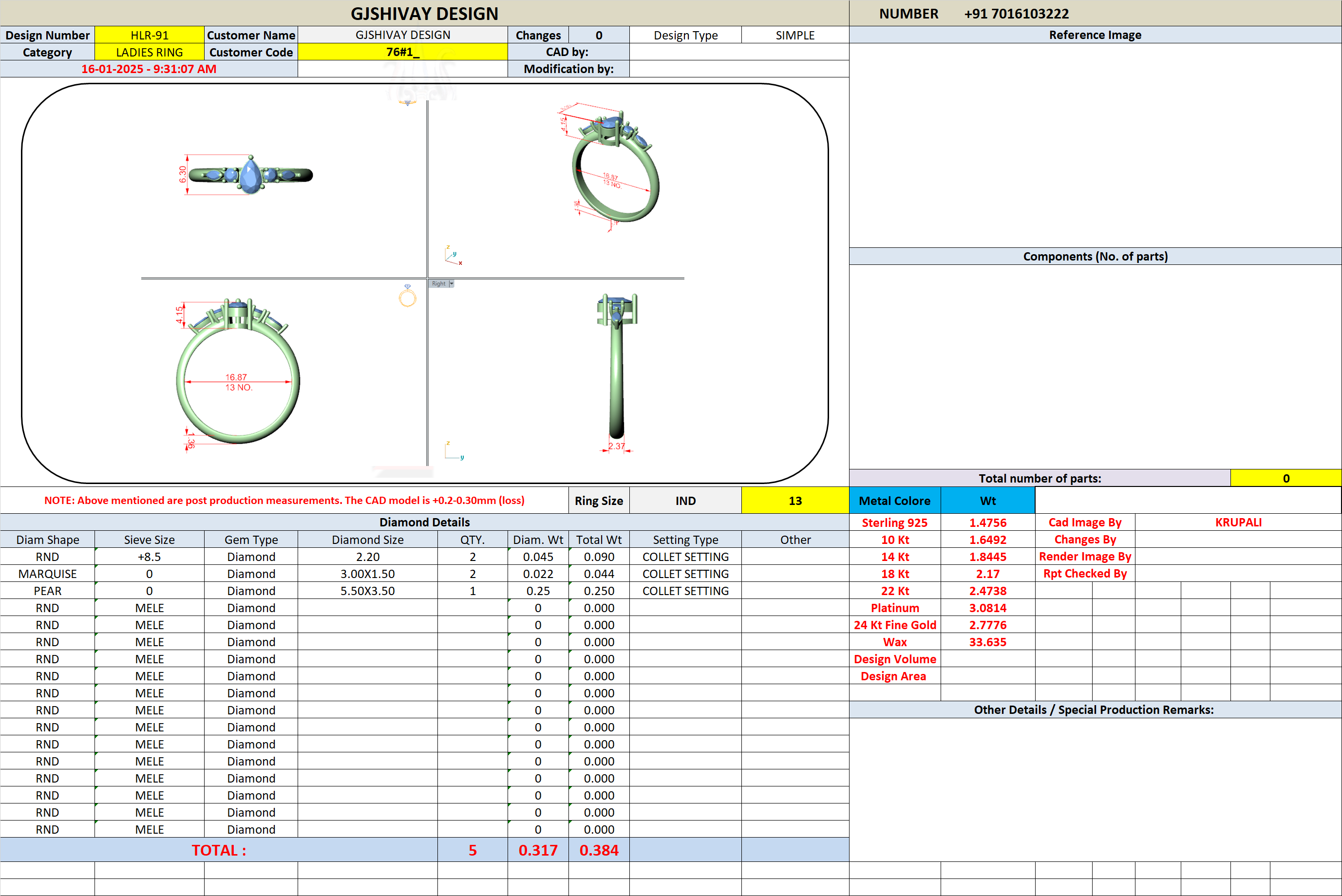1342x896 pixels.
Task: Click the Reference Image header
Action: point(1095,35)
